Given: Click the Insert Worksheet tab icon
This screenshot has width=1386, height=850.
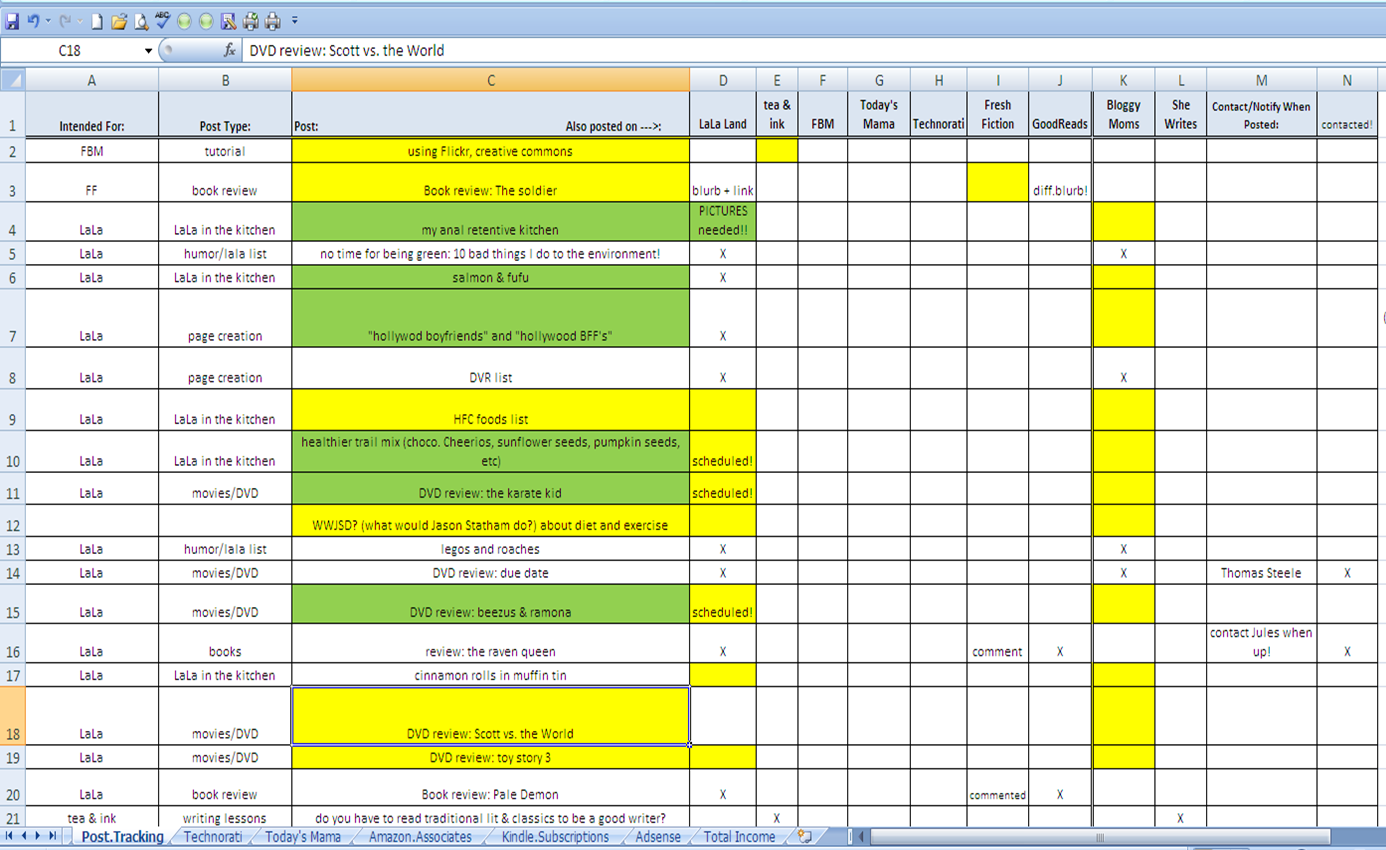Looking at the screenshot, I should (x=804, y=836).
